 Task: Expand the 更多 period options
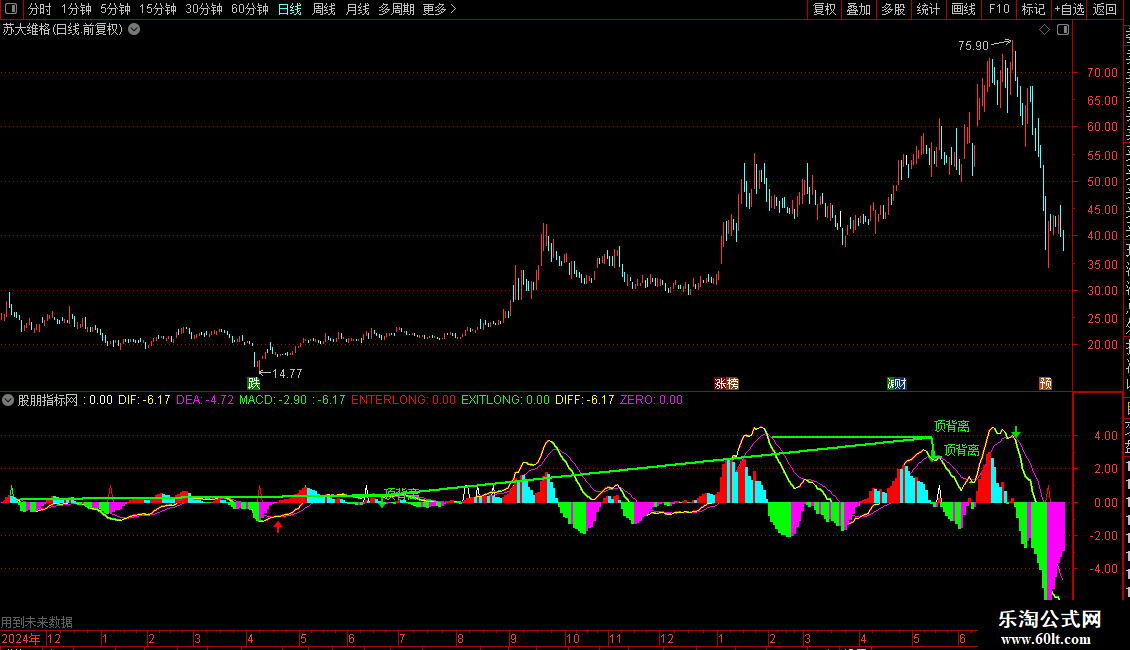pos(440,9)
